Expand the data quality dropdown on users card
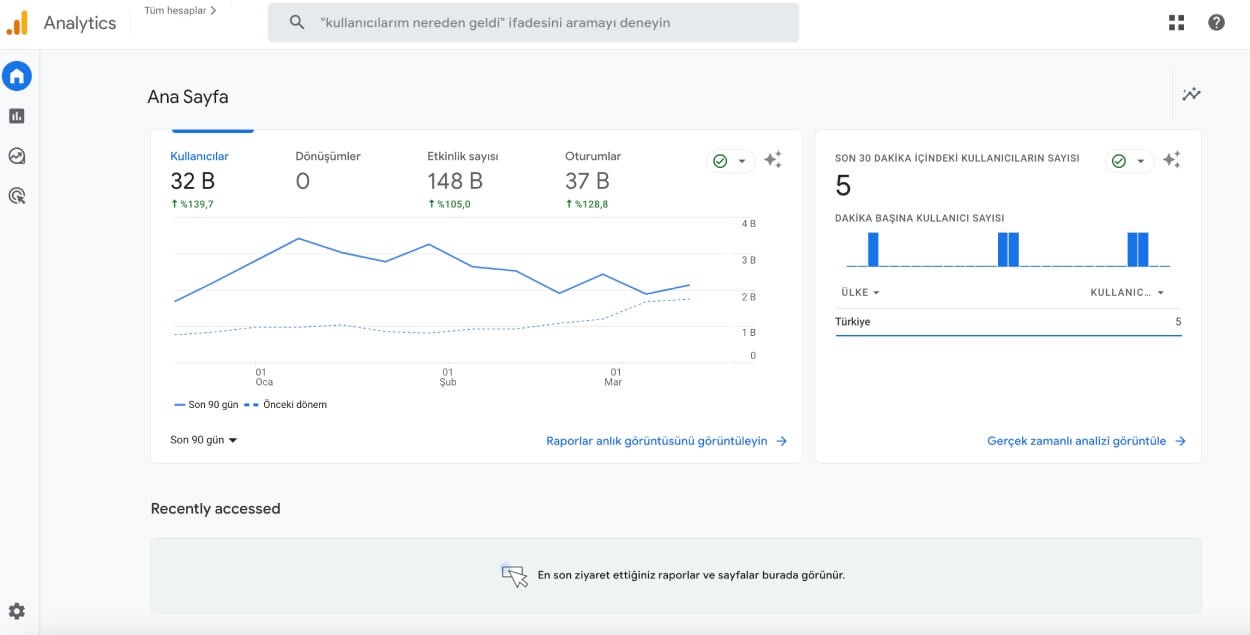This screenshot has height=635, width=1250. [742, 161]
